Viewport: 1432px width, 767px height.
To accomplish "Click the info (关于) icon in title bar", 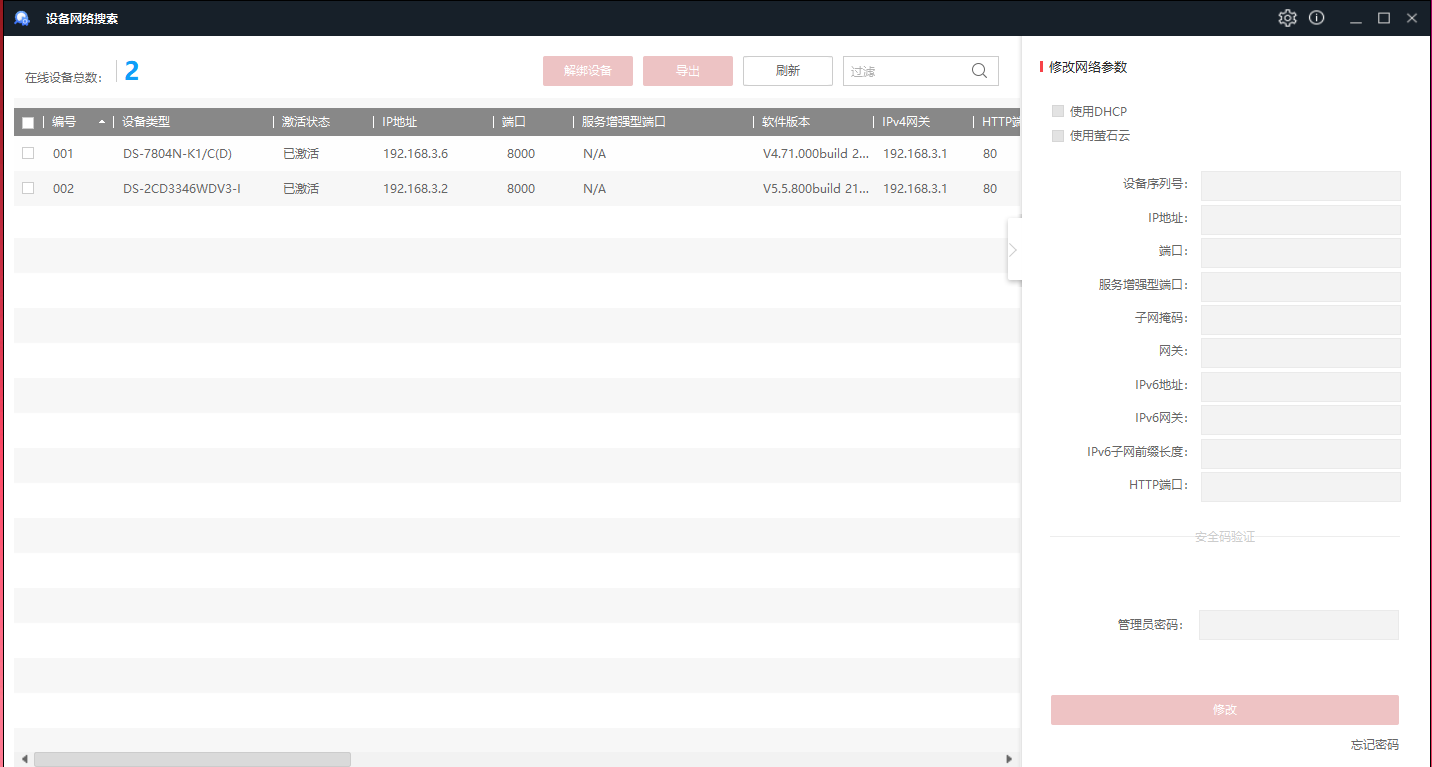I will pyautogui.click(x=1316, y=17).
